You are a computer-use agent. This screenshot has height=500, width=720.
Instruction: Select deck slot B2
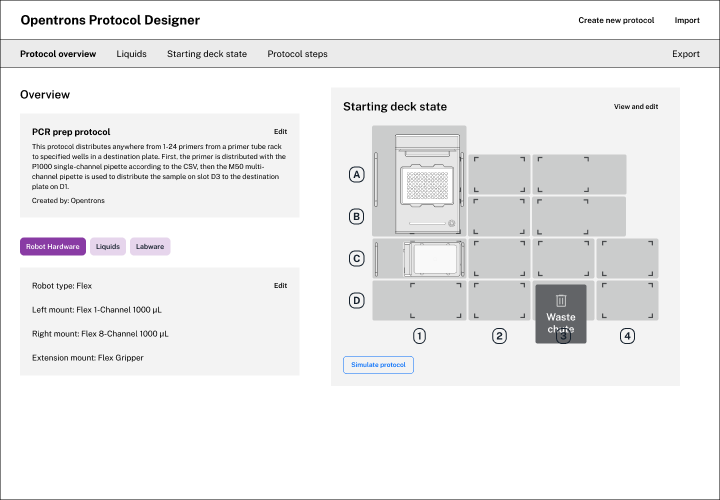(499, 216)
